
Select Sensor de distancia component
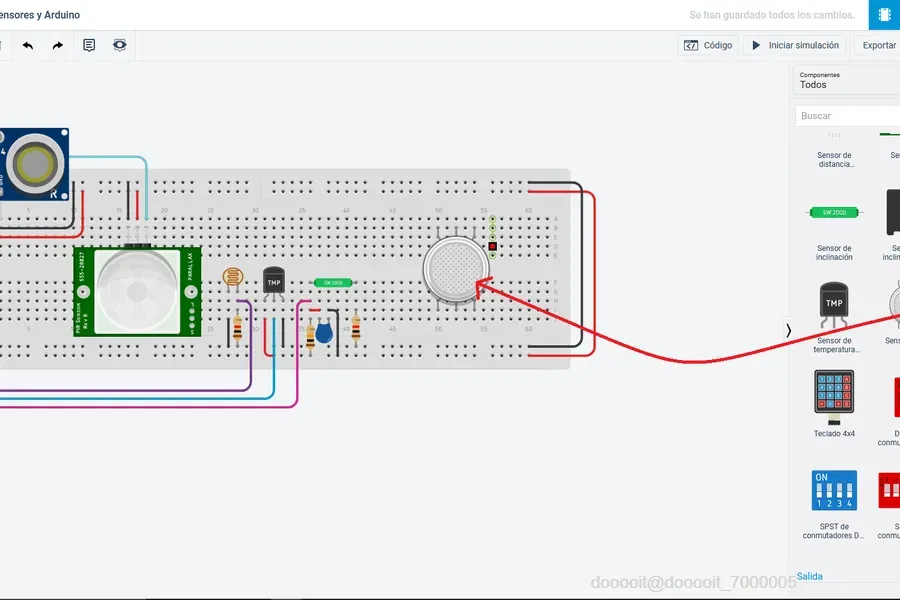click(x=835, y=152)
